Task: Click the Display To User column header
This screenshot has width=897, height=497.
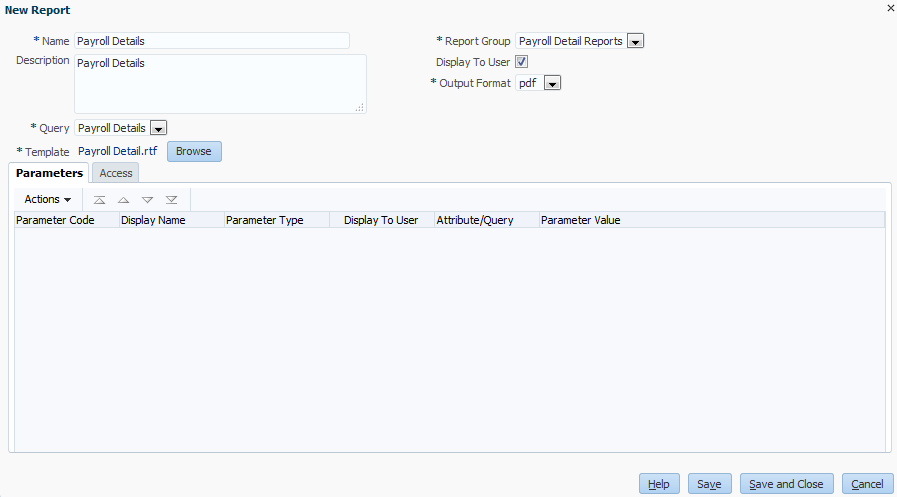Action: pos(382,220)
